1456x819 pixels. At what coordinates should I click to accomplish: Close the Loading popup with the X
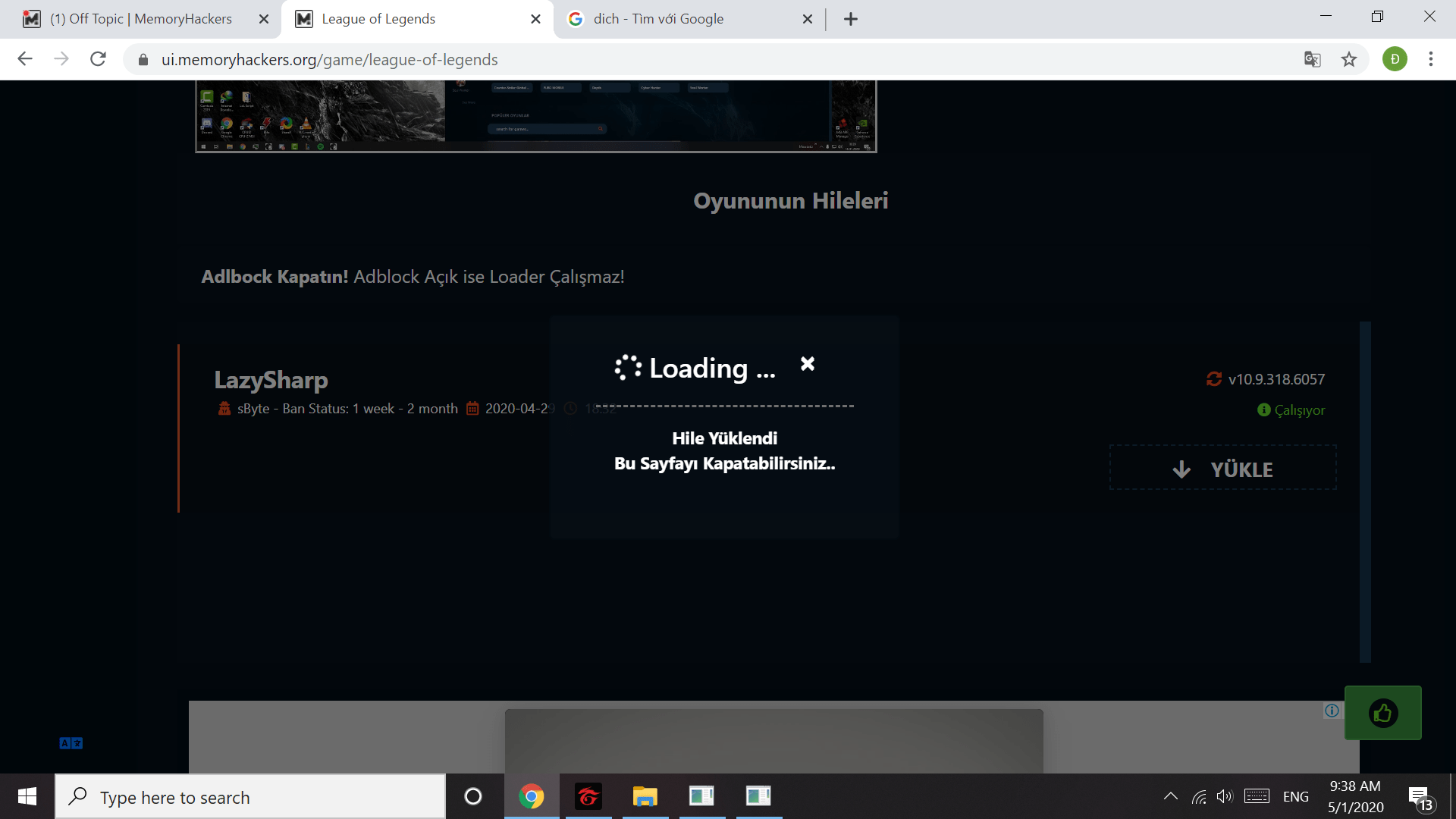click(x=808, y=364)
